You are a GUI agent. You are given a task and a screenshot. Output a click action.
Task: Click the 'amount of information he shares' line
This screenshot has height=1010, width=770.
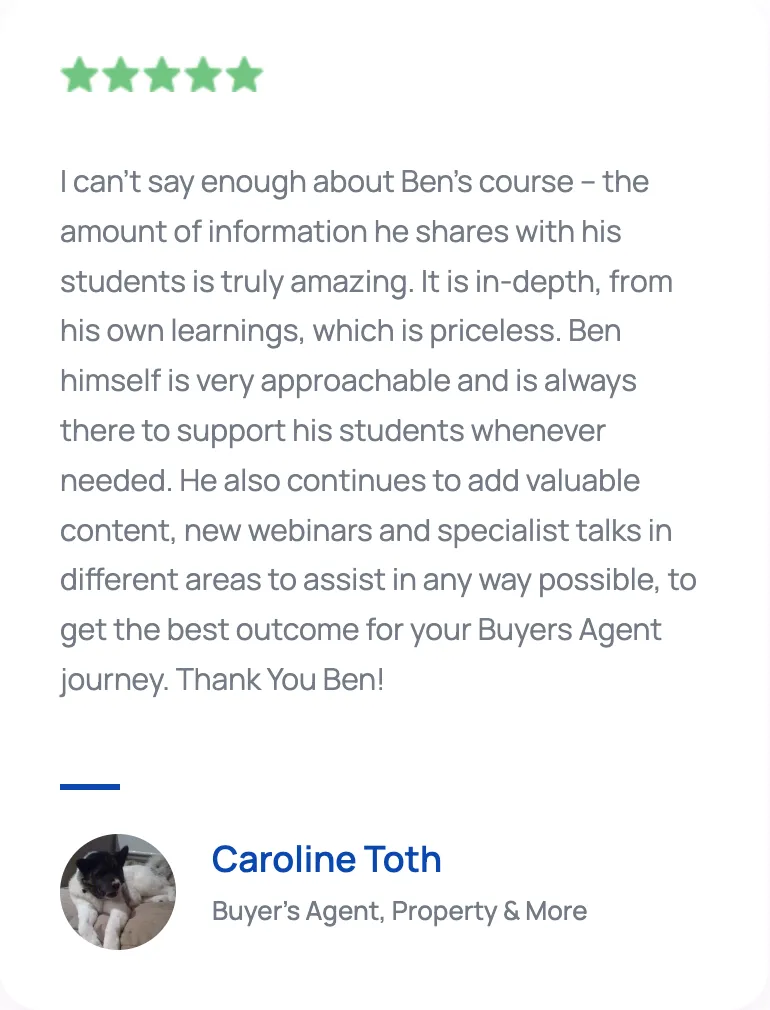point(341,232)
